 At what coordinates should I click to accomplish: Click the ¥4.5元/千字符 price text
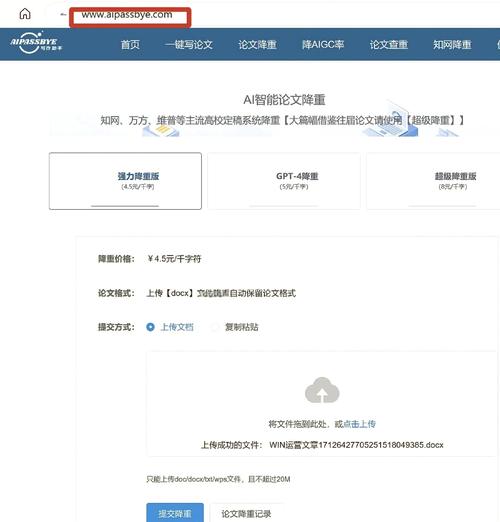point(174,259)
